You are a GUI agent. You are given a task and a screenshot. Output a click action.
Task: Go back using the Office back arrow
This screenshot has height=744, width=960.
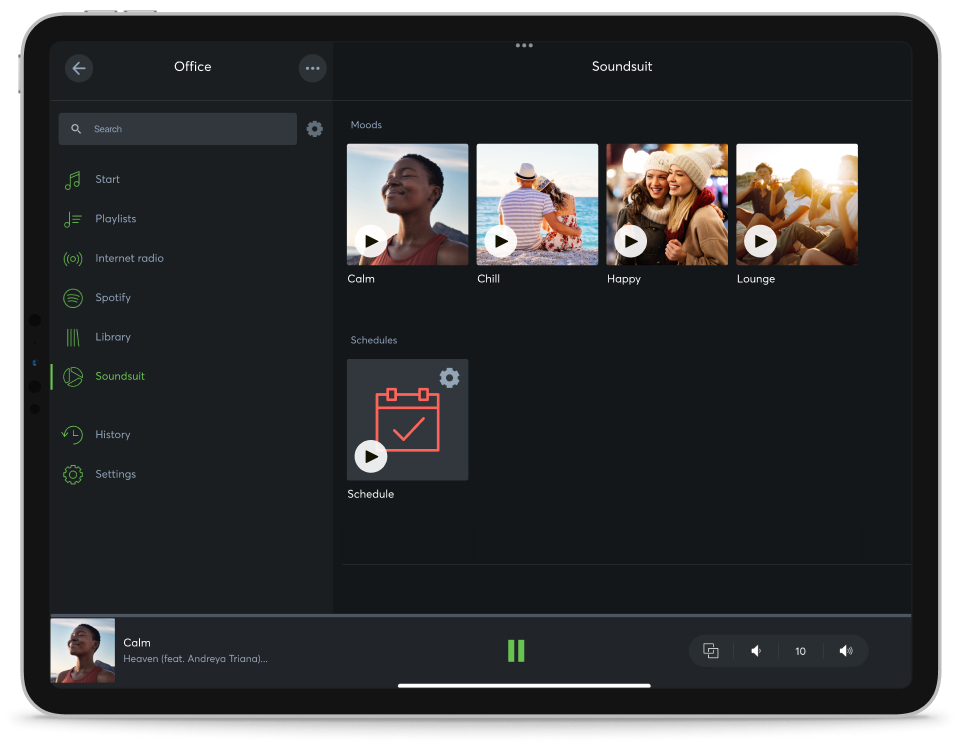(79, 68)
